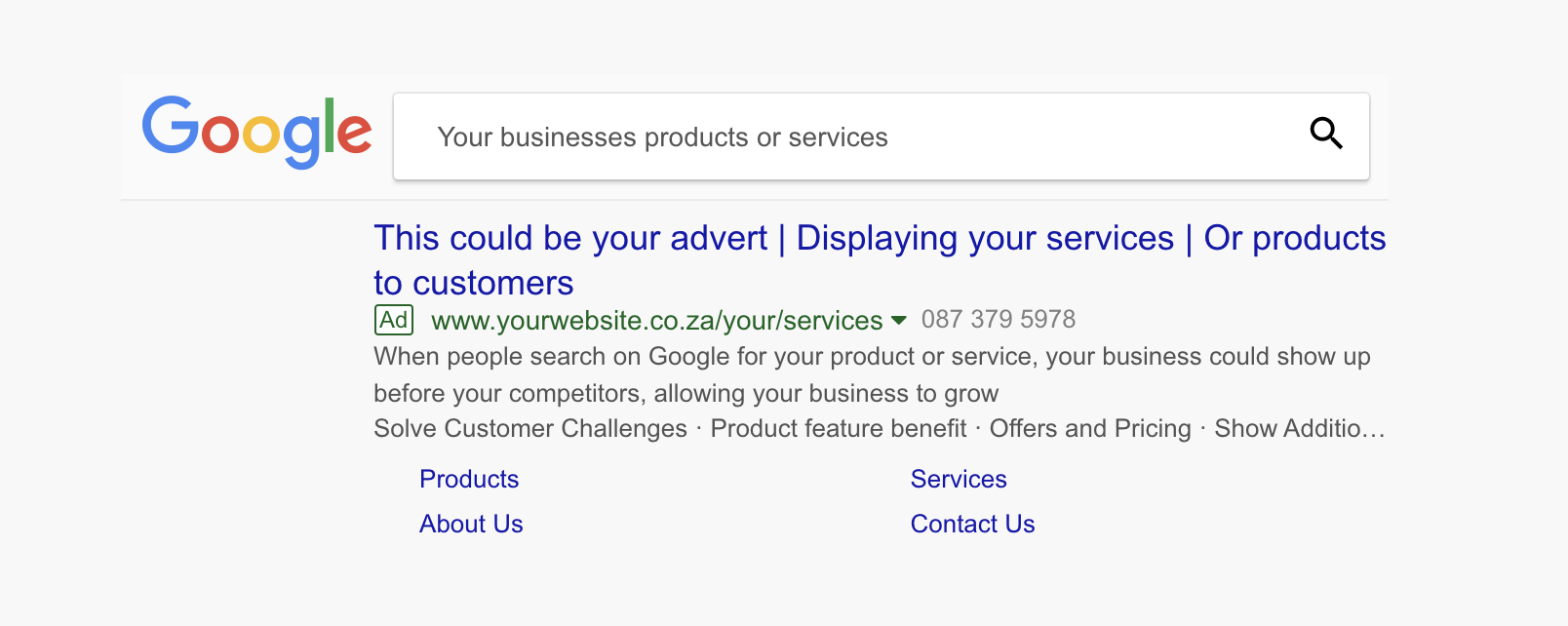Click the "Or products" headline segment

tap(1294, 239)
